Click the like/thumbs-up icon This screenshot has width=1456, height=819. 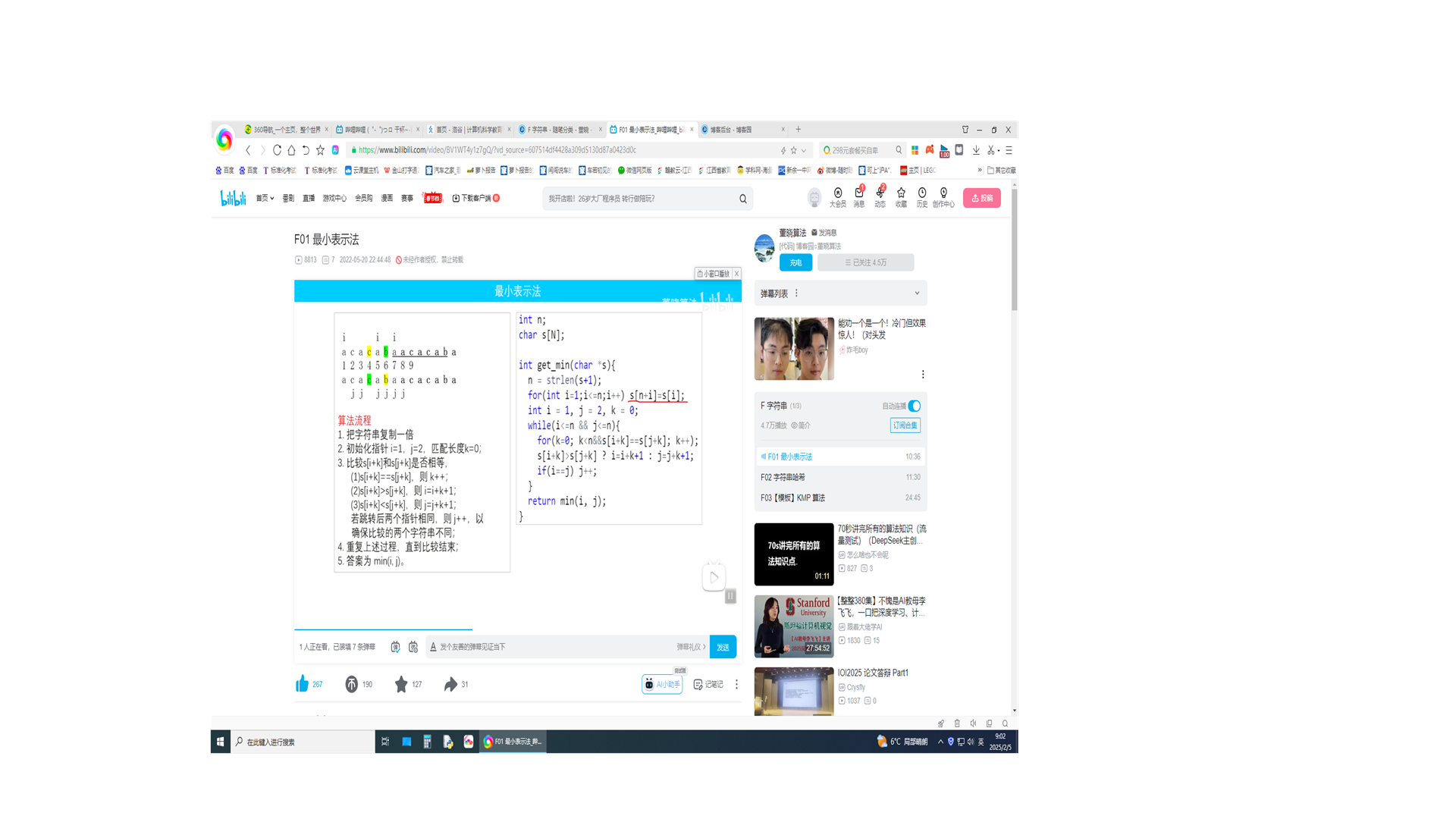point(303,683)
